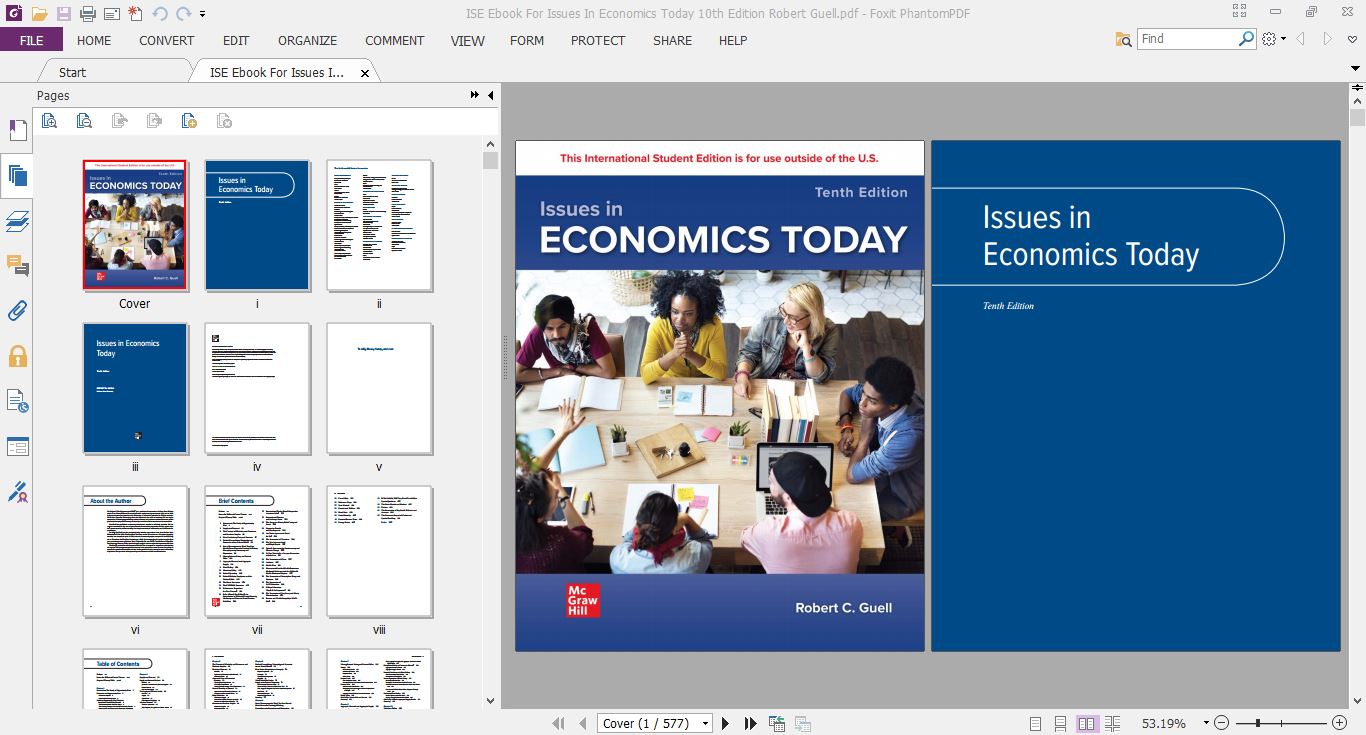
Task: Open the search settings gear
Action: pyautogui.click(x=1269, y=39)
